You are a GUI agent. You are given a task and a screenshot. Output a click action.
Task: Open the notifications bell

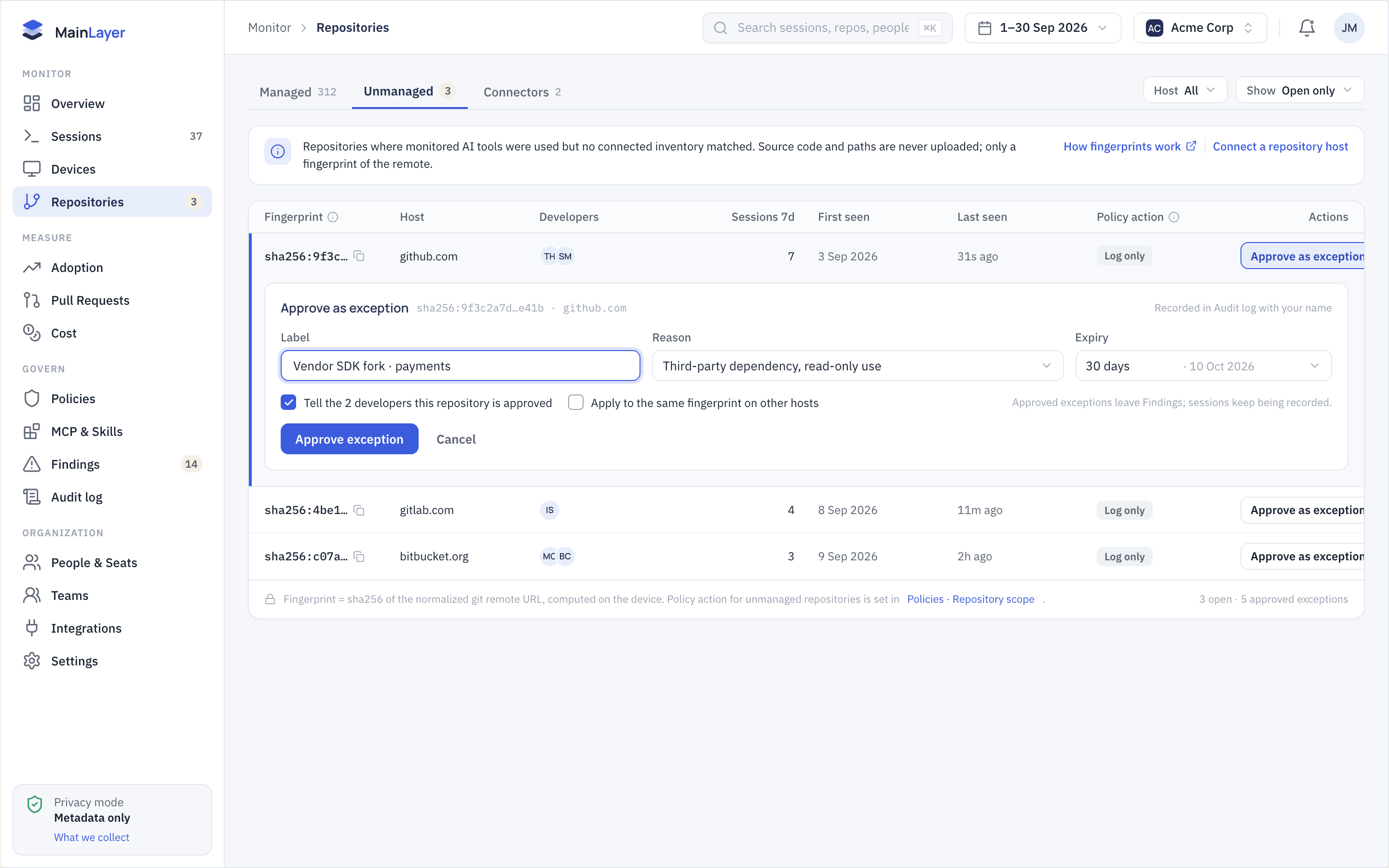[x=1307, y=27]
